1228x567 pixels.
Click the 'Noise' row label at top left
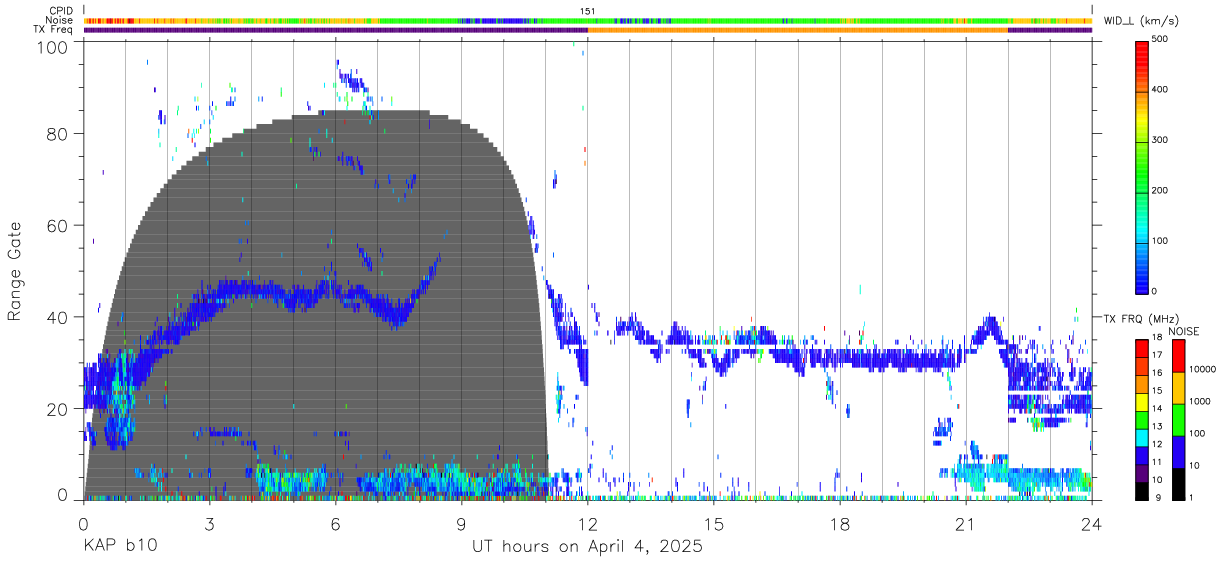(59, 20)
